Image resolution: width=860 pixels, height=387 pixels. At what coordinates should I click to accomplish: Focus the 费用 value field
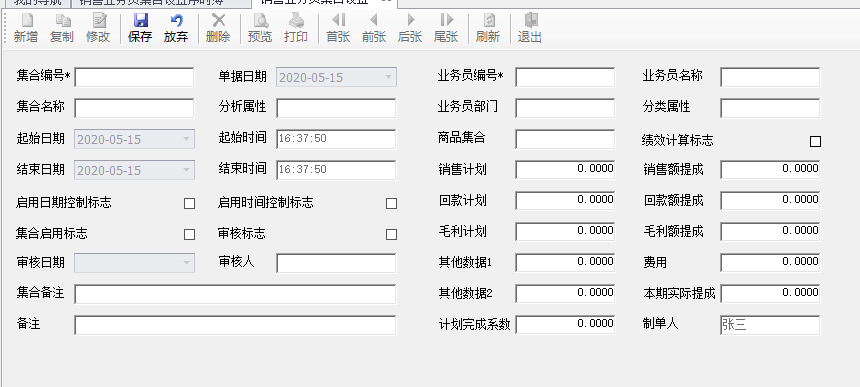click(x=770, y=263)
